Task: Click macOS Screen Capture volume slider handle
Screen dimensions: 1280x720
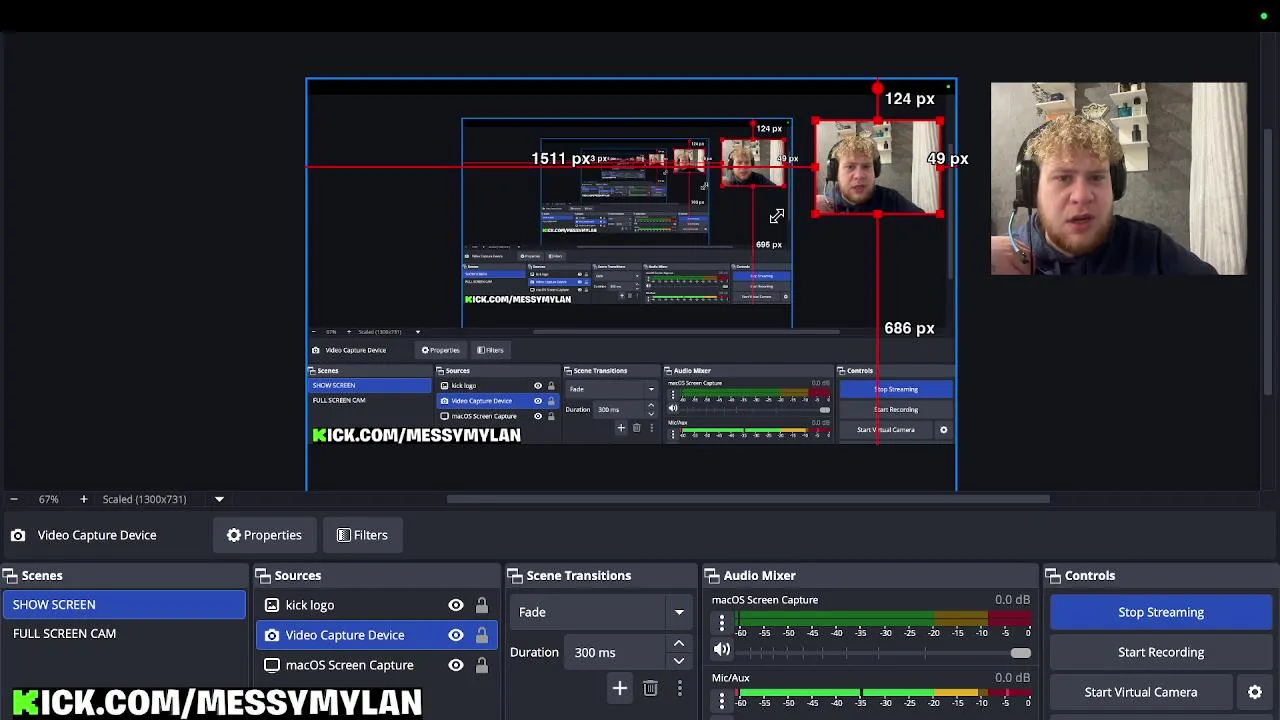Action: 1020,653
